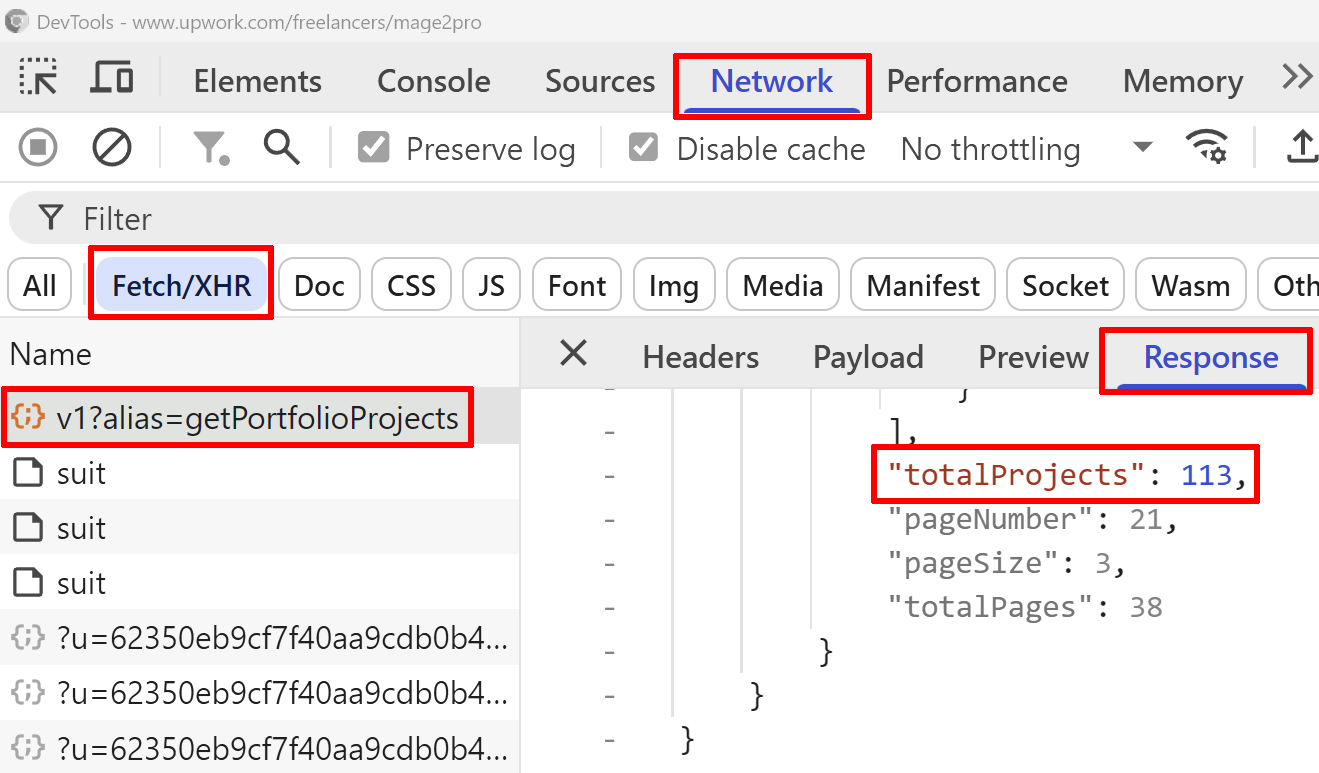Open the network search magnifier
1319x773 pixels.
(x=282, y=149)
